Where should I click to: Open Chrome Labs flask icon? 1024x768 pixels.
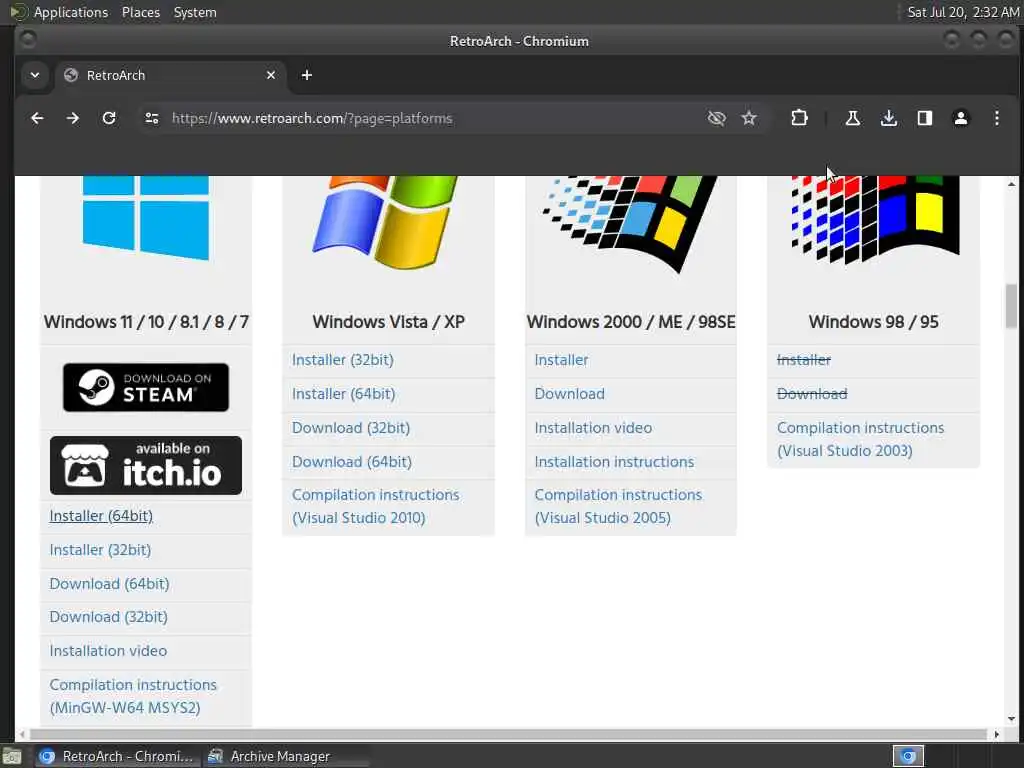pyautogui.click(x=852, y=118)
